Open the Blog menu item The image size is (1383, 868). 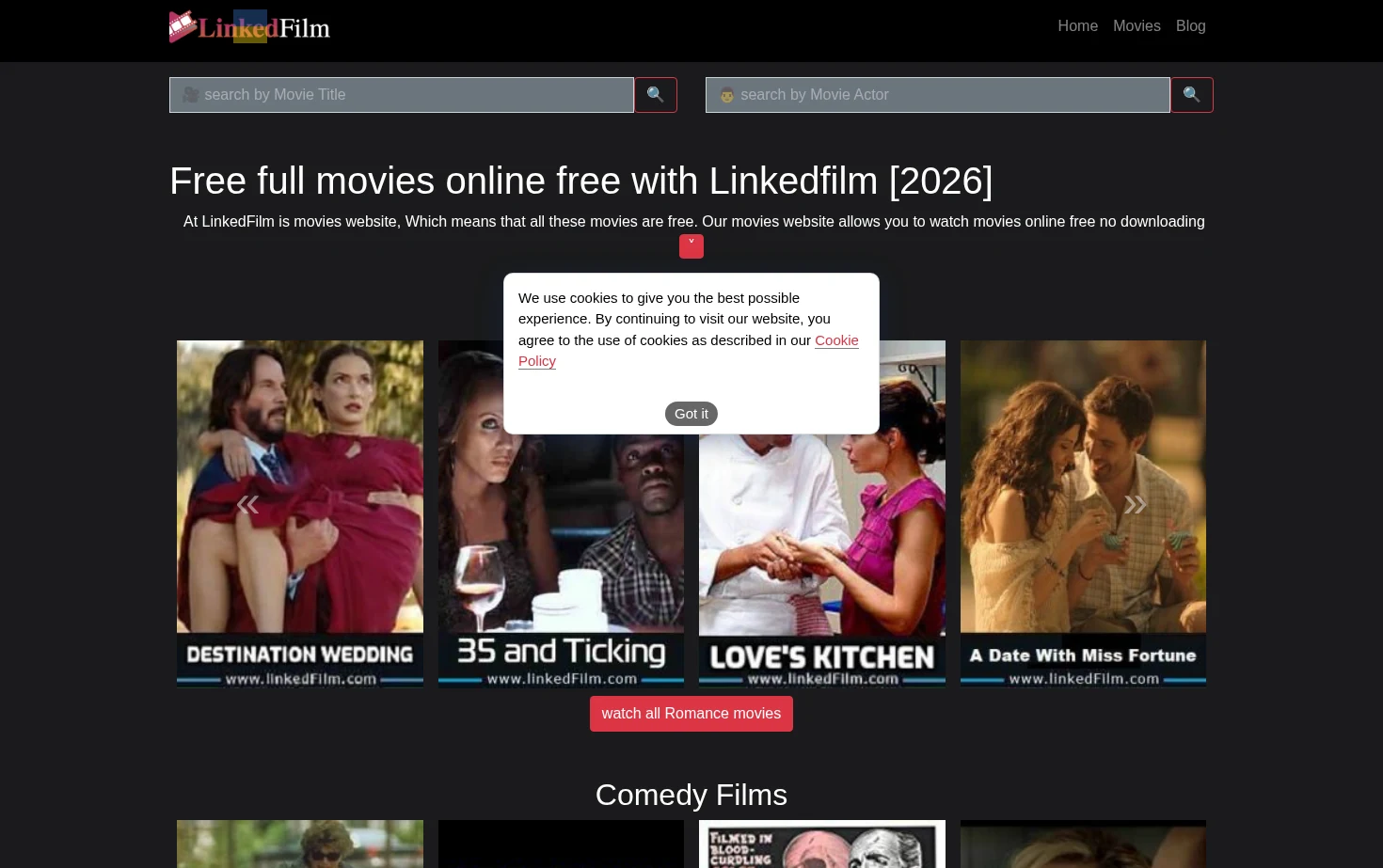pos(1190,26)
